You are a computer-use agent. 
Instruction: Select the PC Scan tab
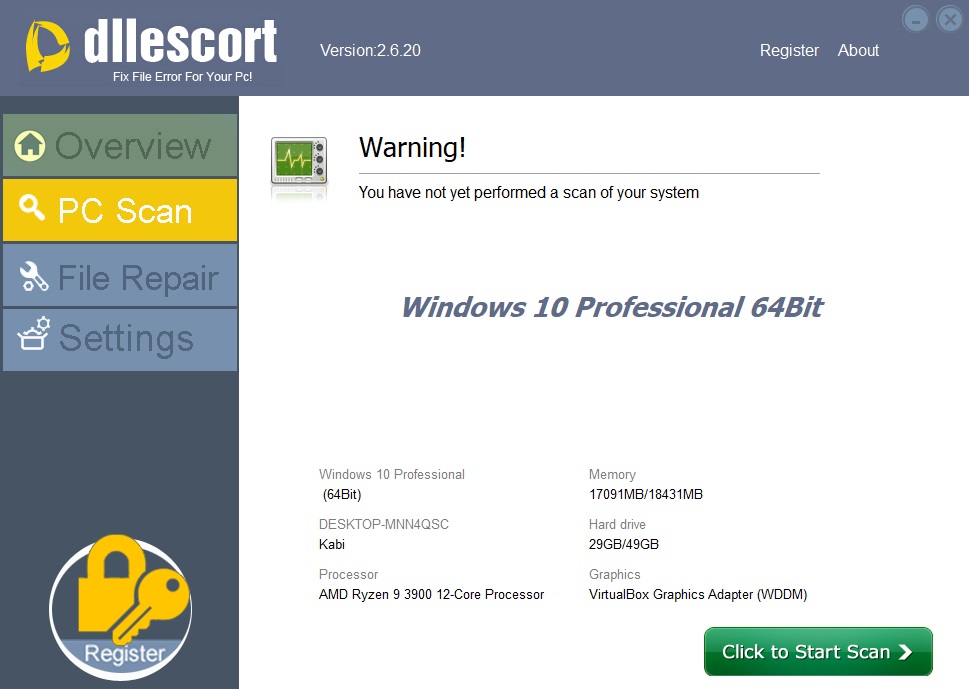[120, 210]
